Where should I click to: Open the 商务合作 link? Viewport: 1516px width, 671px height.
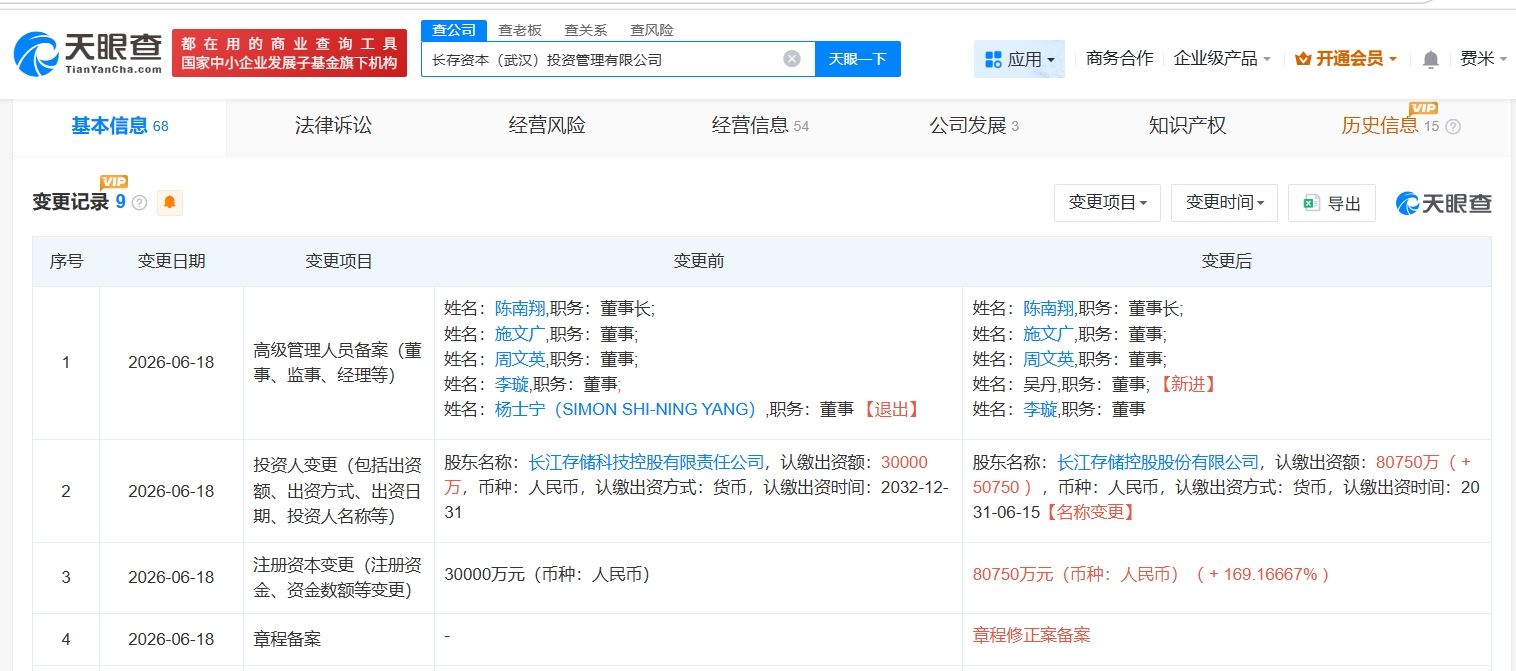[x=1119, y=59]
